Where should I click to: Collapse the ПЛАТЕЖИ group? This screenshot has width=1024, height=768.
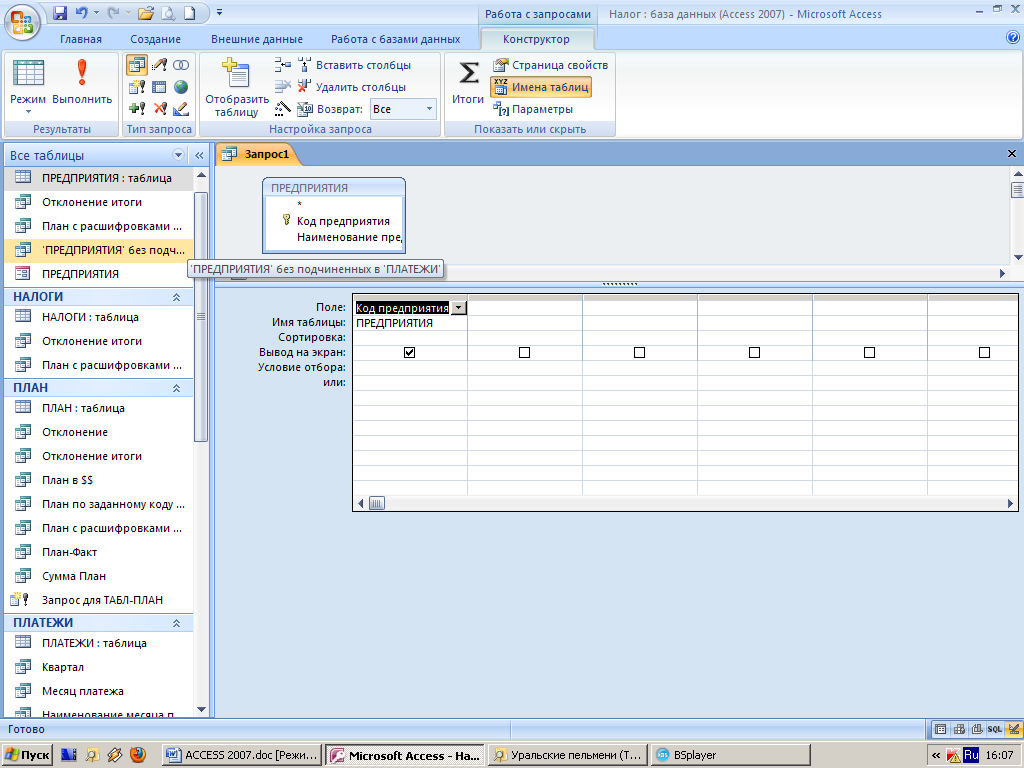[x=176, y=623]
